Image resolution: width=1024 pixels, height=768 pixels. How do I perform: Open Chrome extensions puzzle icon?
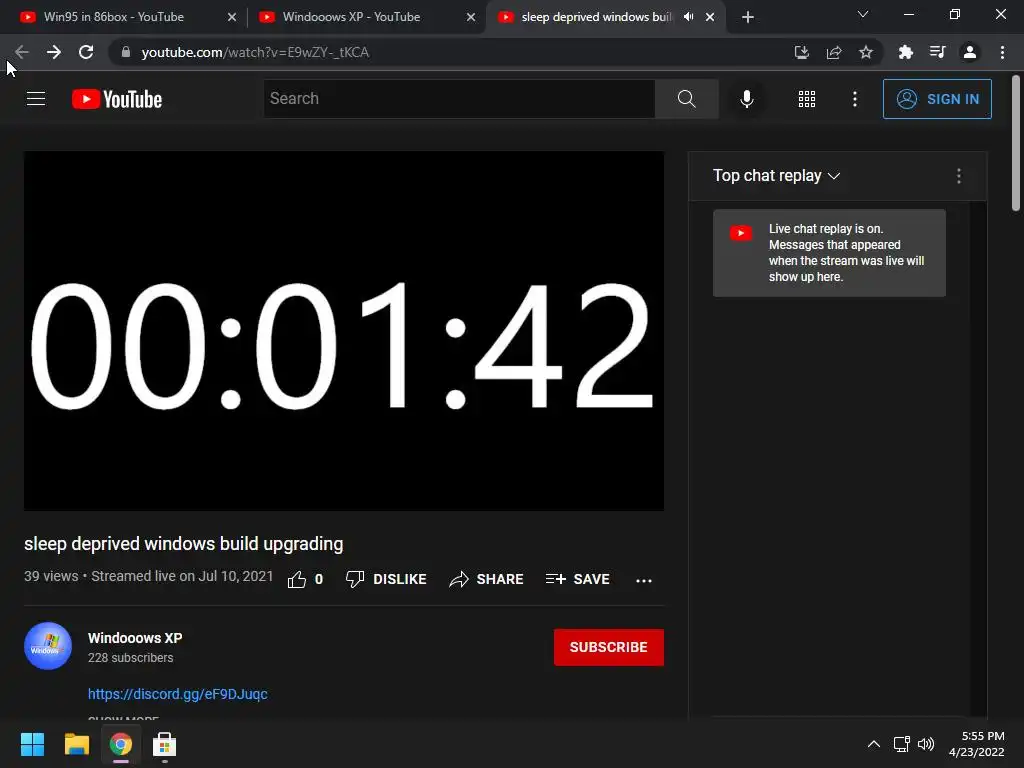point(905,52)
